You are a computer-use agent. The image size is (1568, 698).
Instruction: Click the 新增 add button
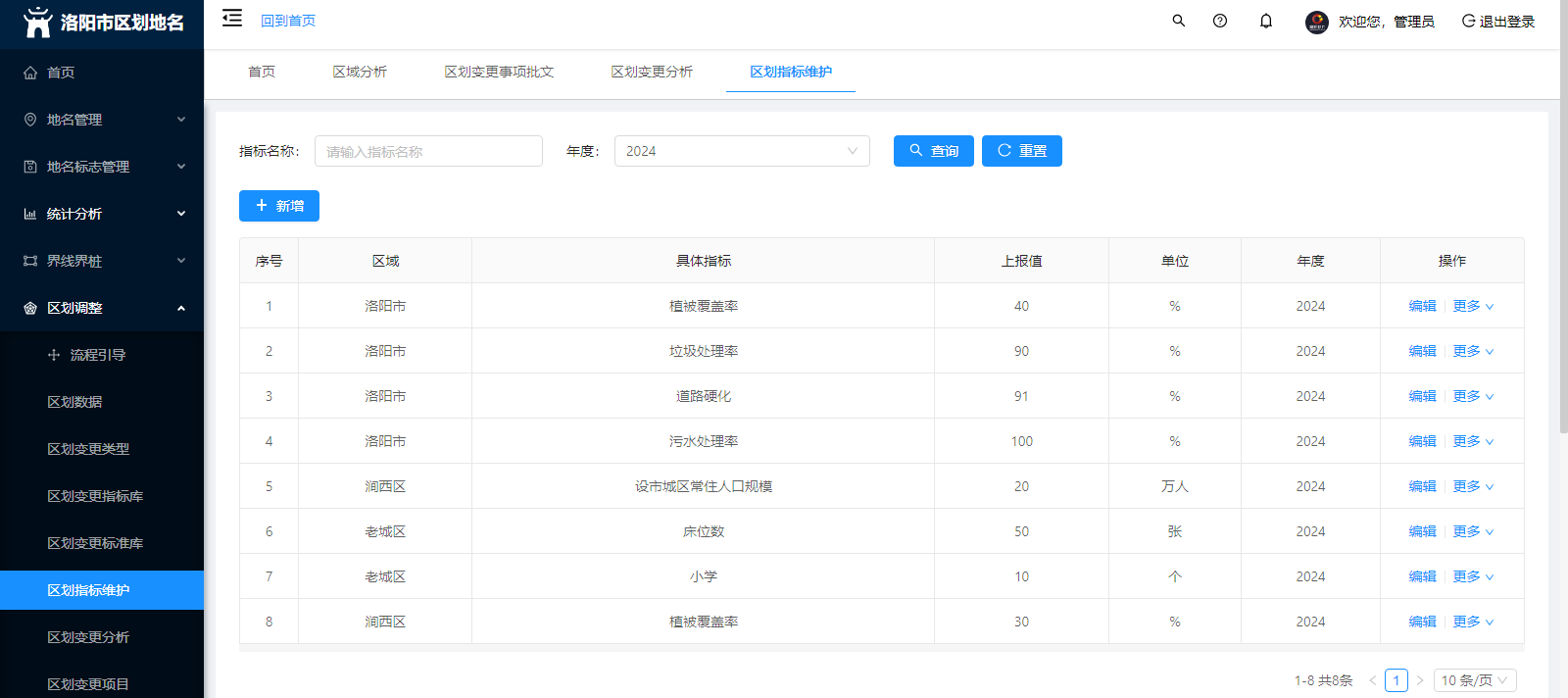pos(279,206)
